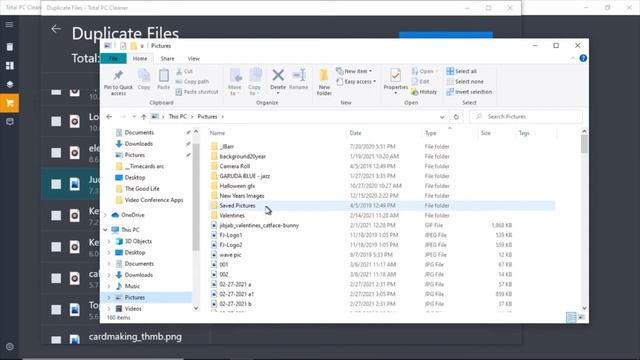Click This PC in address breadcrumb
Viewport: 640px width, 360px height.
pos(178,117)
